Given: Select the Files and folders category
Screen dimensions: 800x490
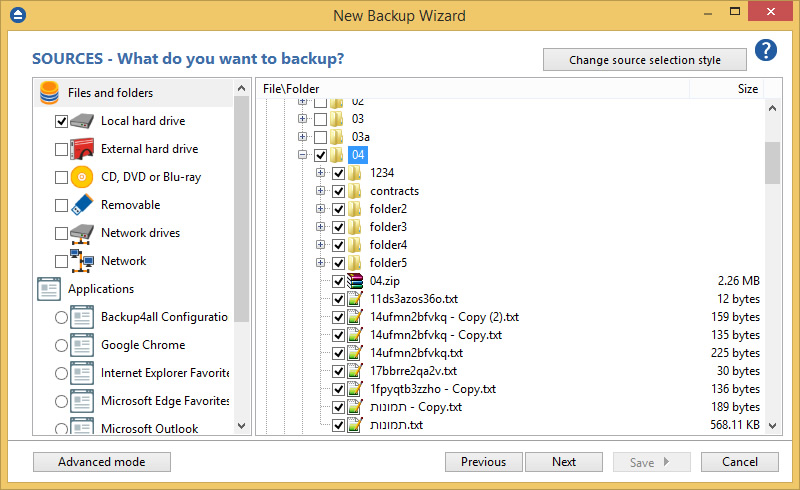Looking at the screenshot, I should pos(110,93).
